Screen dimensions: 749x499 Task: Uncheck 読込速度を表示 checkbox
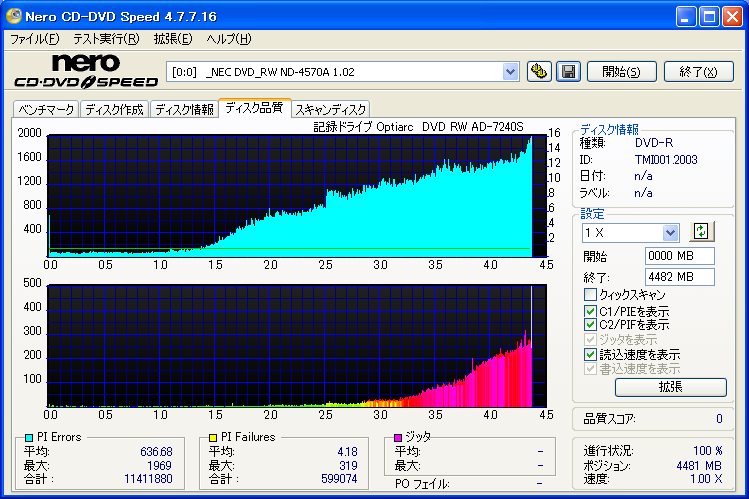[590, 354]
